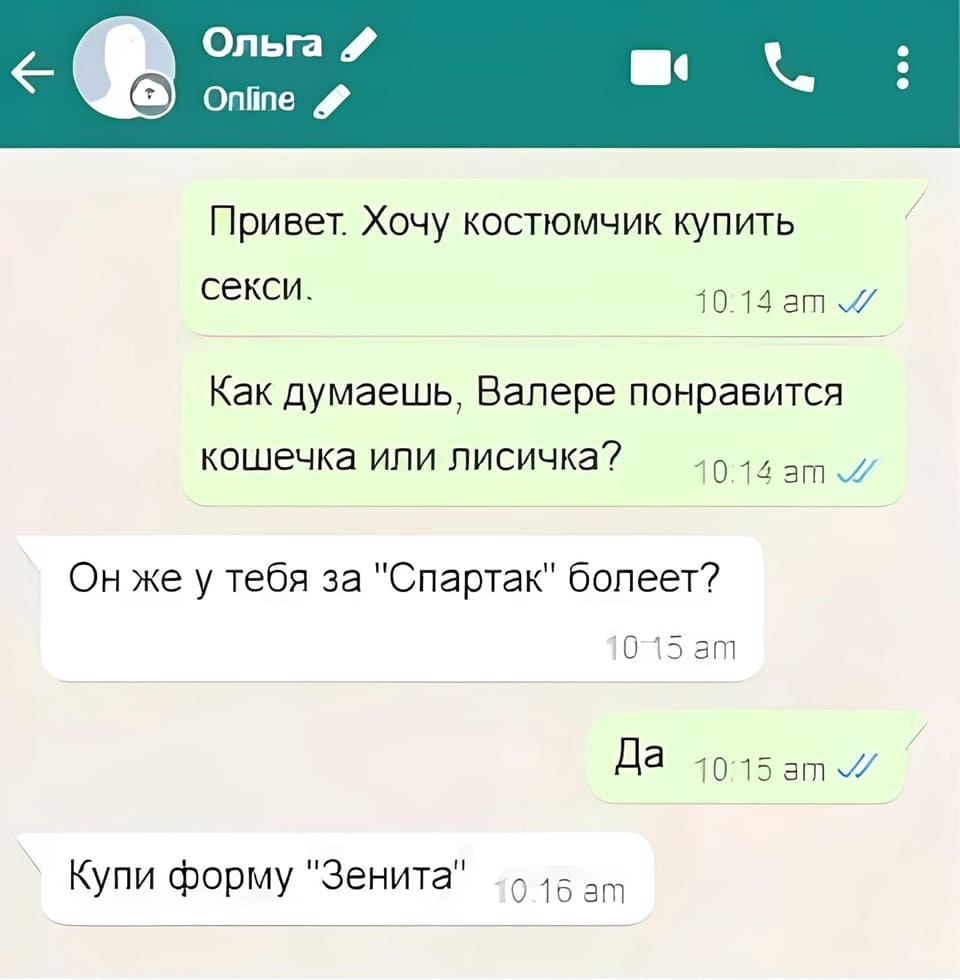Click the Online status text
Screen dimensions: 960x980
[x=249, y=99]
